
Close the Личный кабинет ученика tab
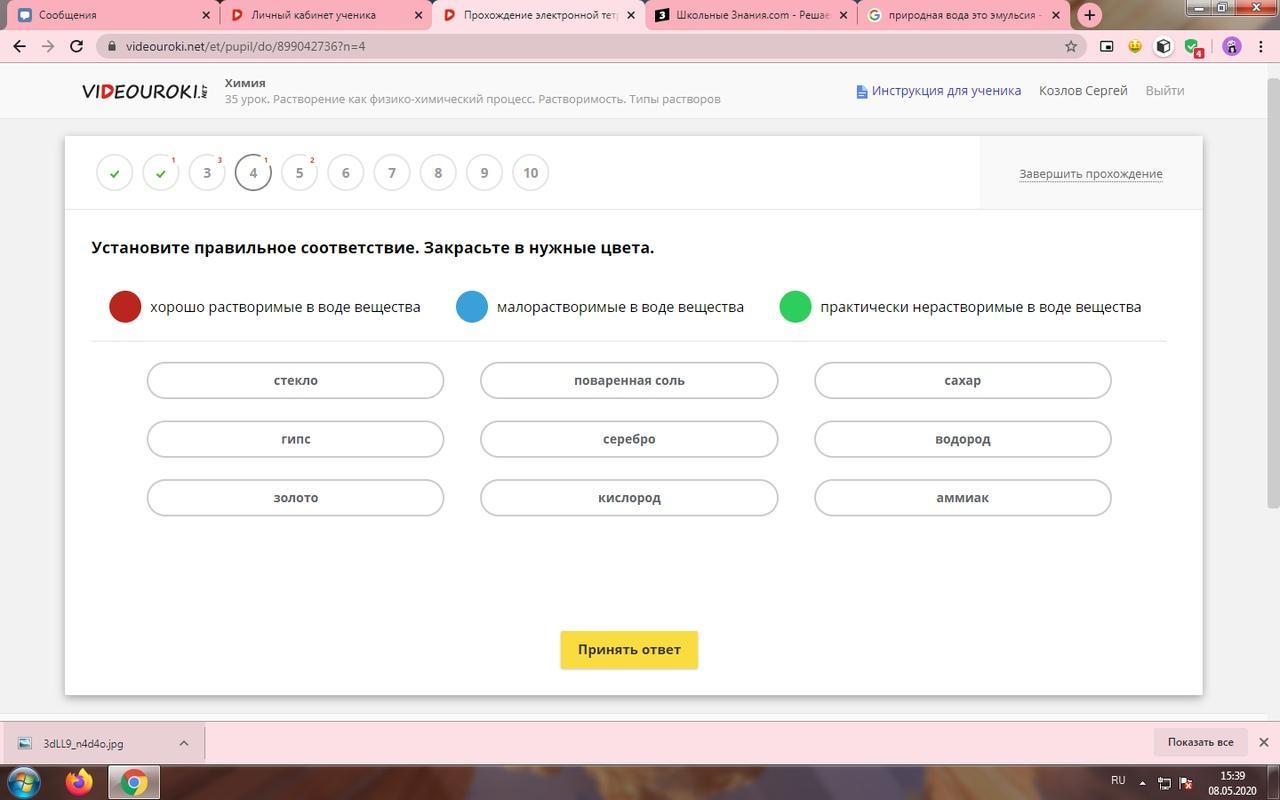tap(418, 15)
